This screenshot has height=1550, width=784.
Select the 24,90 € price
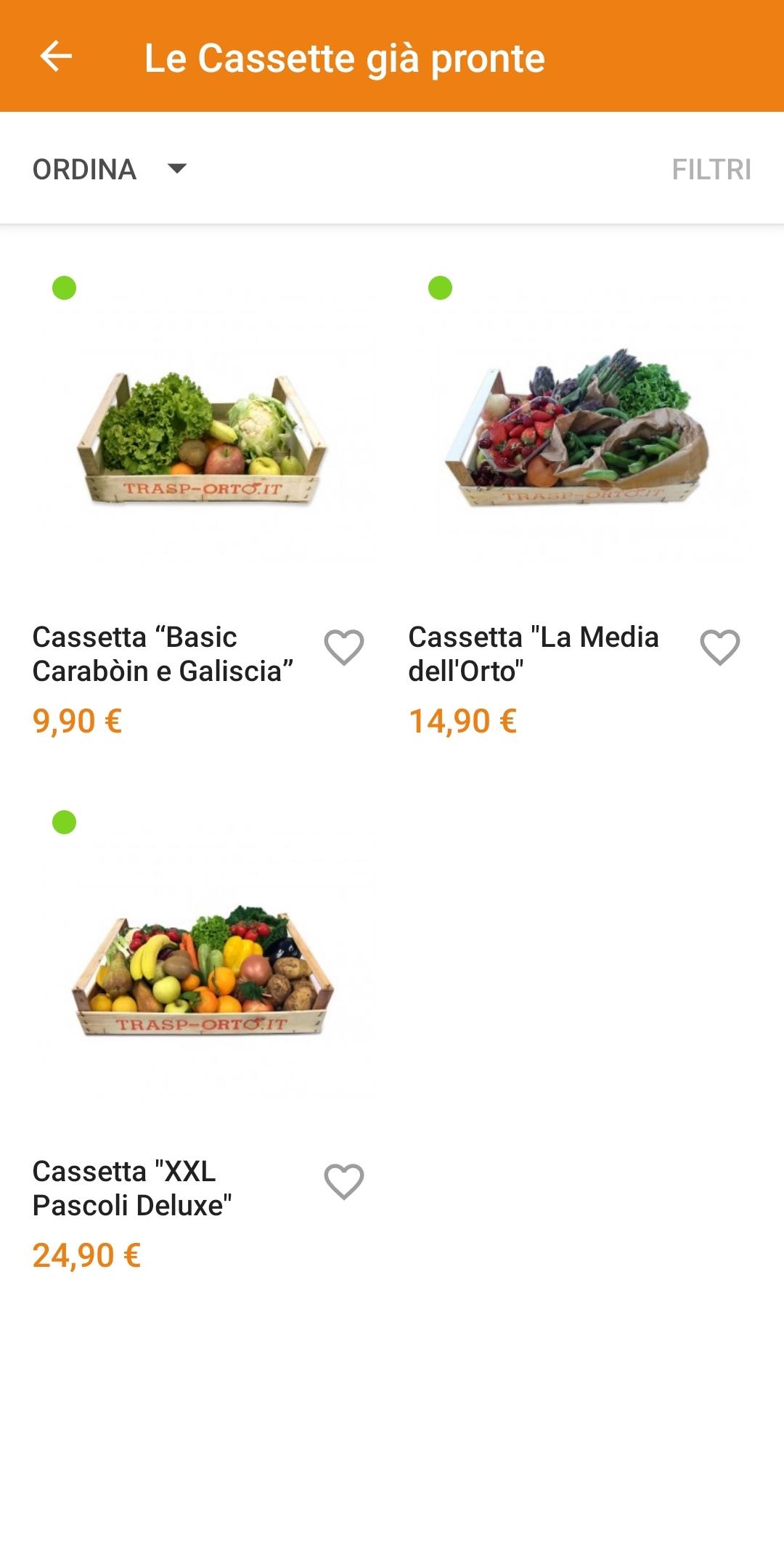[86, 1256]
